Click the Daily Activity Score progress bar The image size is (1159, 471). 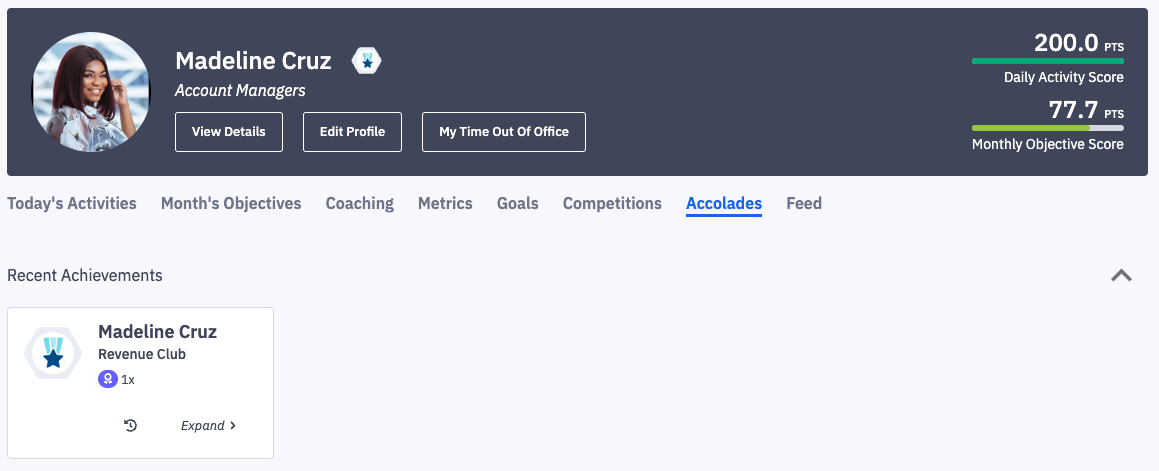[1047, 61]
